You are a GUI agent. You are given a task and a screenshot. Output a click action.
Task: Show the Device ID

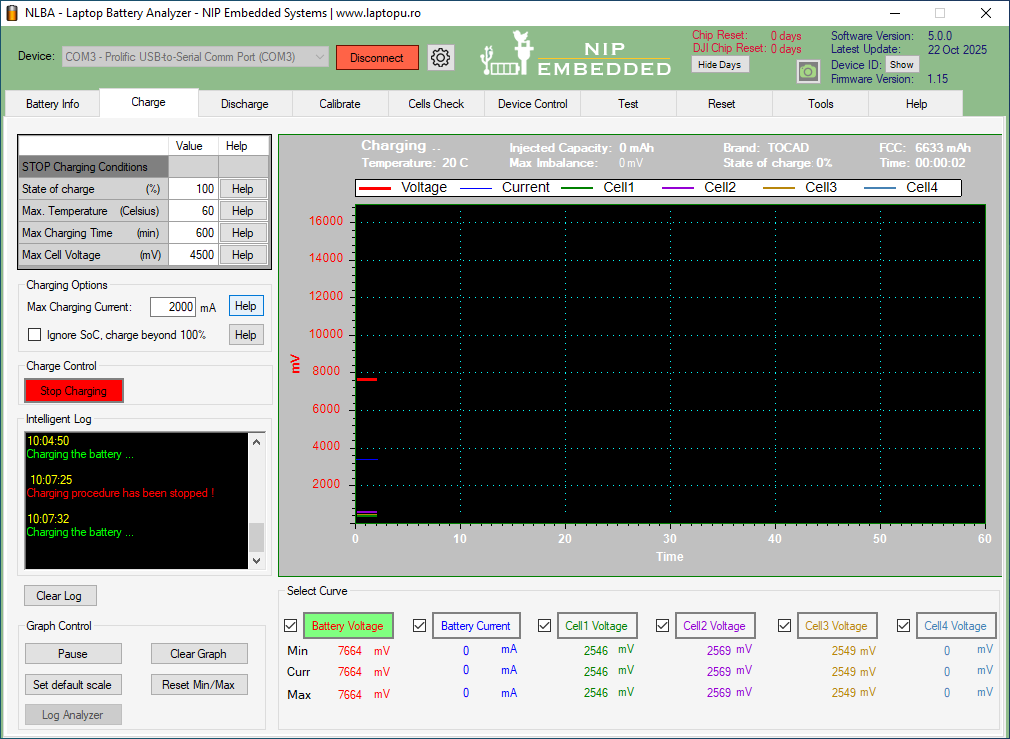(901, 65)
